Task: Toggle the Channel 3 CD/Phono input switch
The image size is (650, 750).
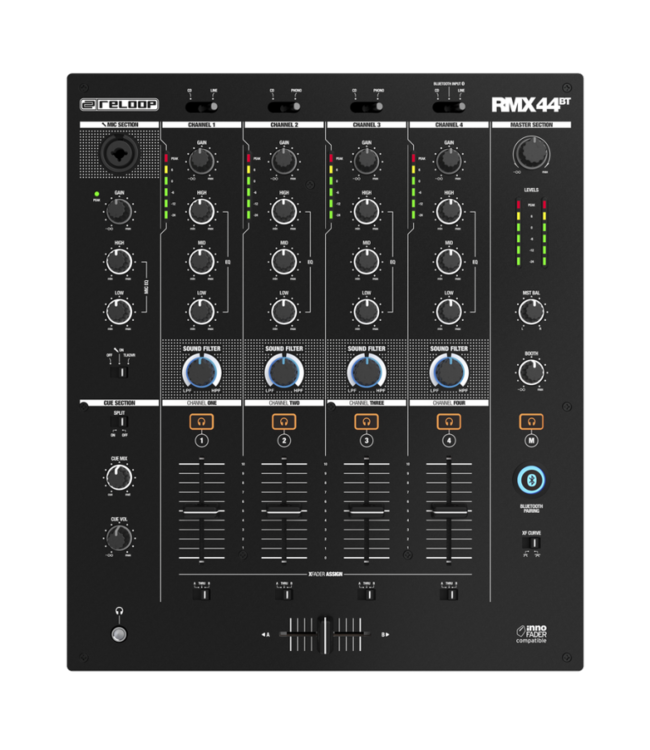Action: tap(366, 107)
